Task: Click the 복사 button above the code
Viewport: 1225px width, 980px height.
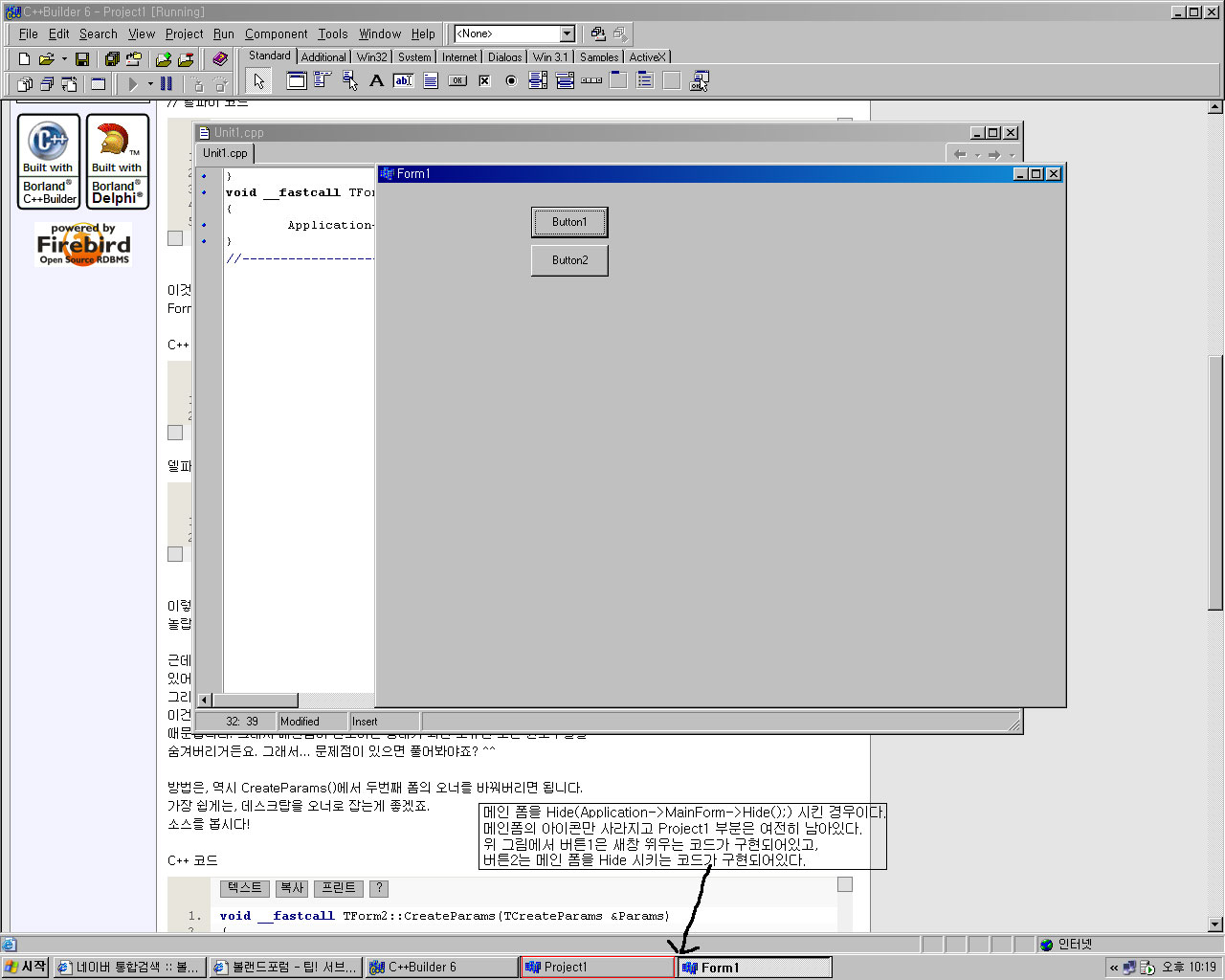Action: pos(292,888)
